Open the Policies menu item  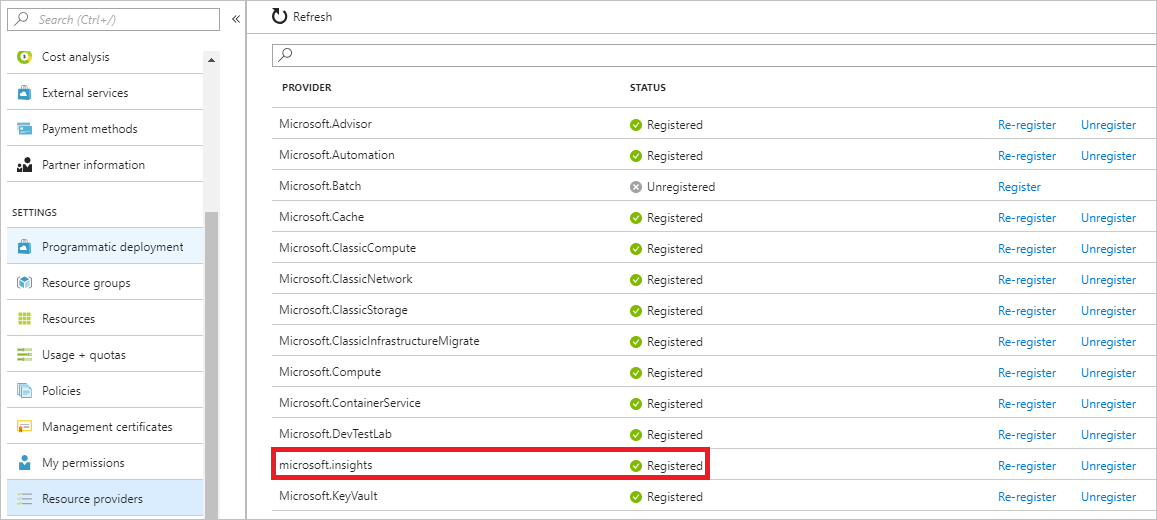(x=61, y=391)
